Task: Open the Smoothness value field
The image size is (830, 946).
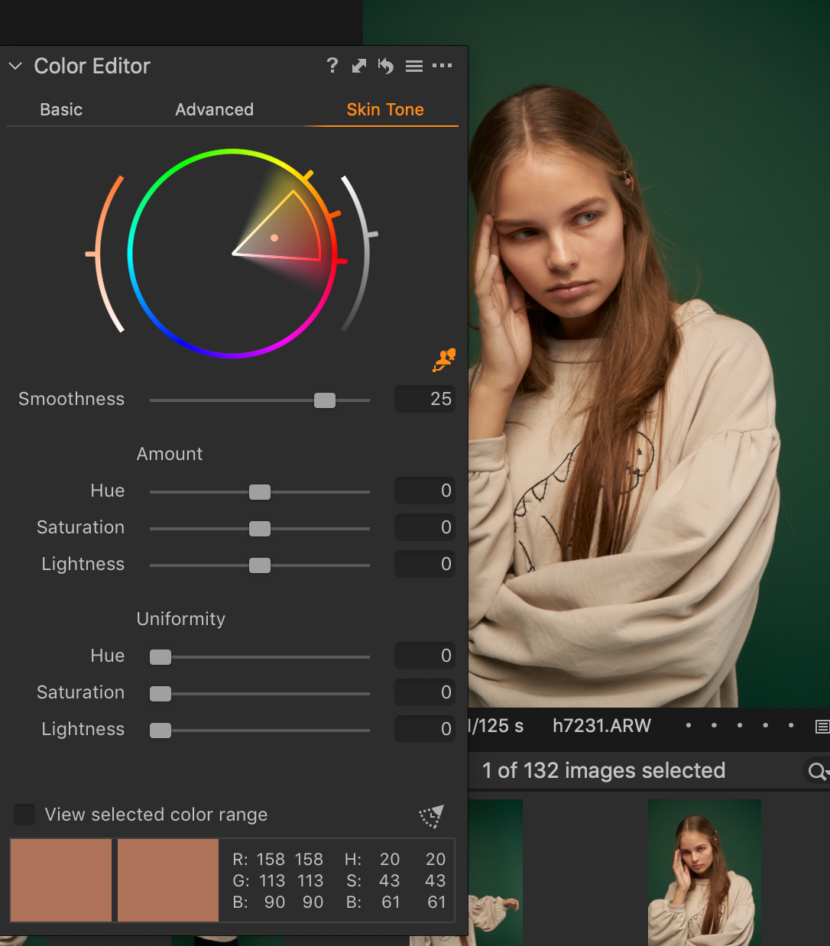Action: (x=424, y=398)
